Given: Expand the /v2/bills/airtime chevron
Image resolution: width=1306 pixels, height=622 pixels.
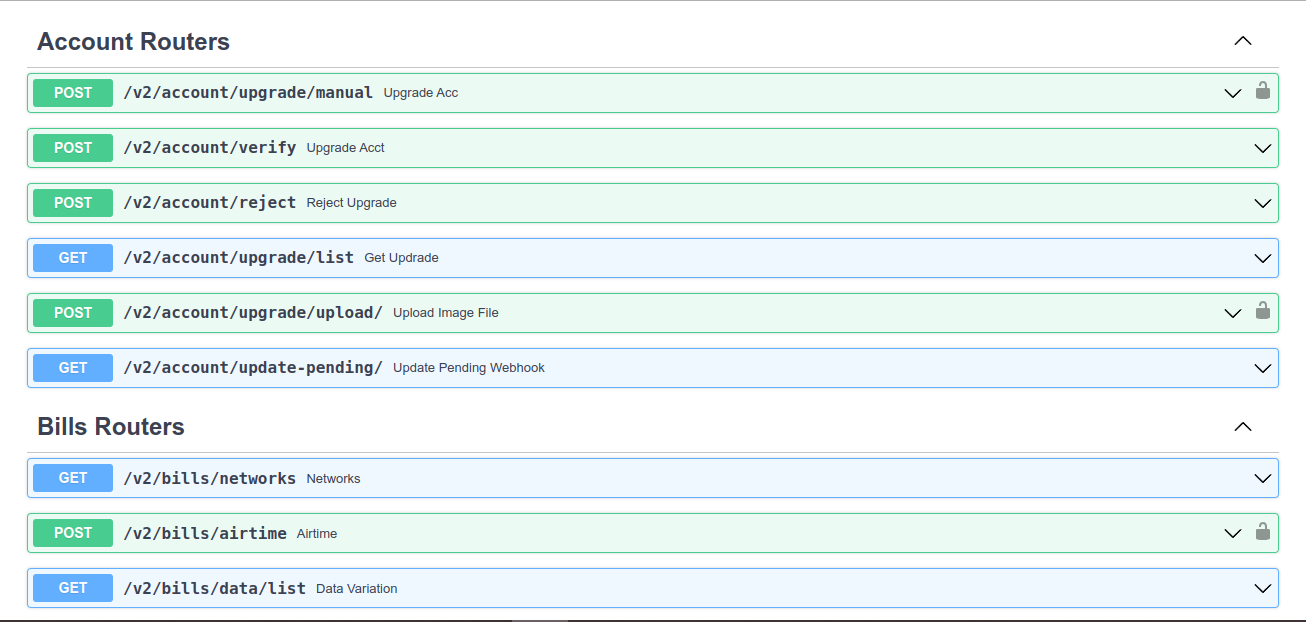Looking at the screenshot, I should [1233, 533].
